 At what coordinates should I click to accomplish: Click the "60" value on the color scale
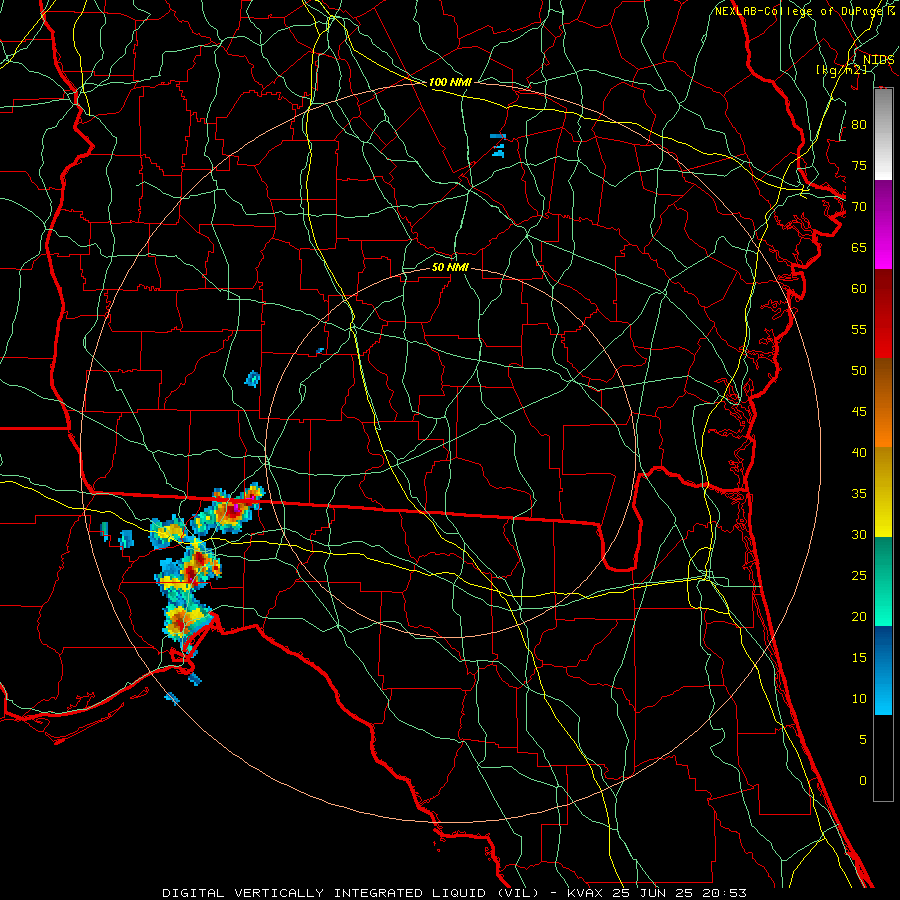[859, 289]
